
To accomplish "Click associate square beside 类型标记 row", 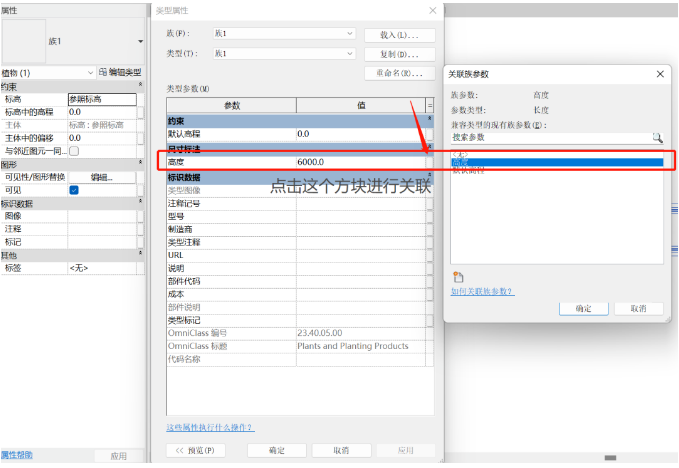I will (429, 320).
